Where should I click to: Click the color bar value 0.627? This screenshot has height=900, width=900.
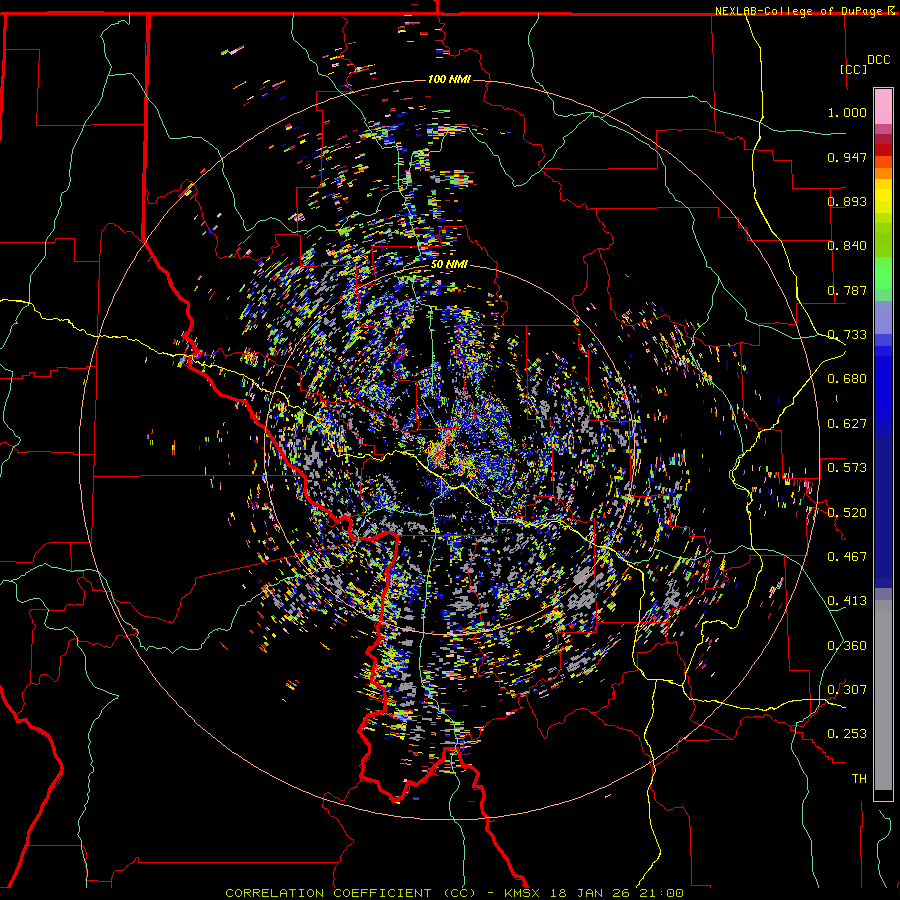847,424
